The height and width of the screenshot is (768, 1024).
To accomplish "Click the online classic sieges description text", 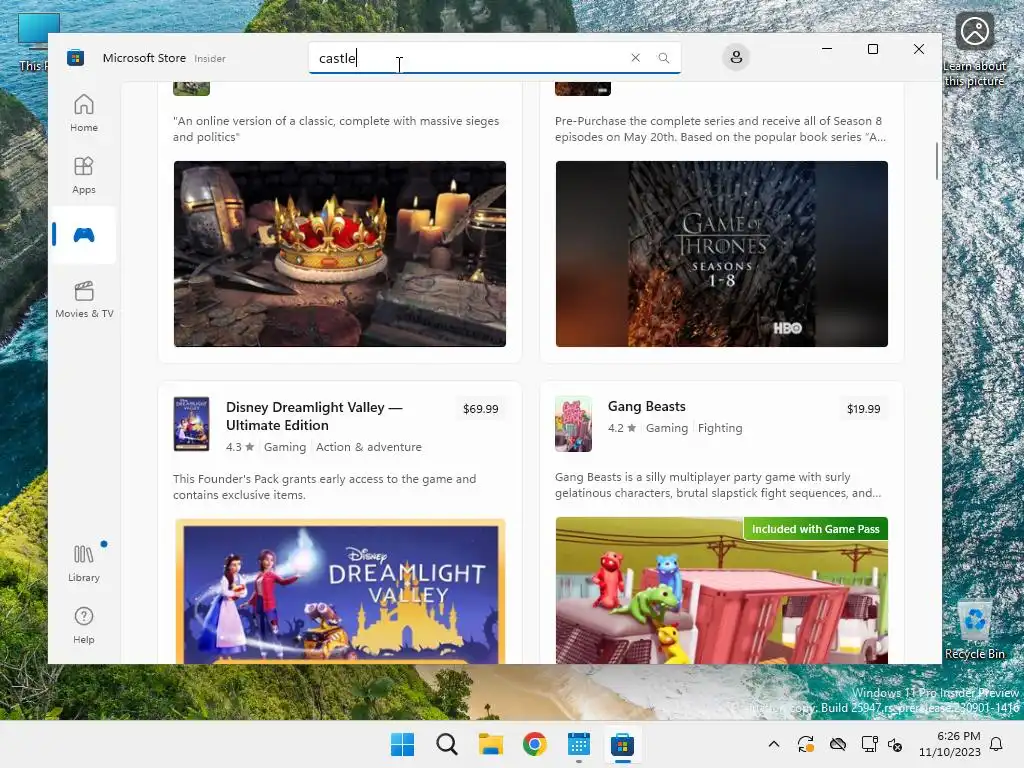I will coord(336,129).
